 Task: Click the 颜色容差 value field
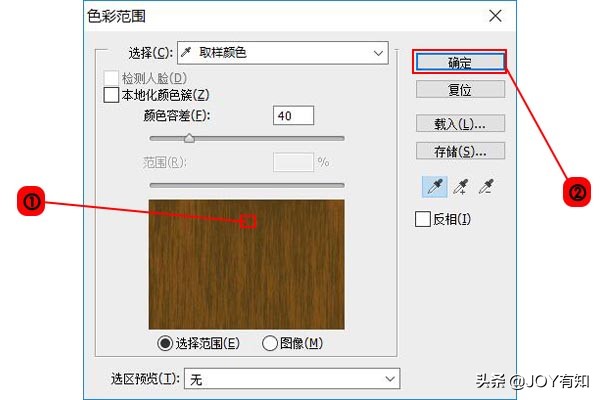point(293,116)
